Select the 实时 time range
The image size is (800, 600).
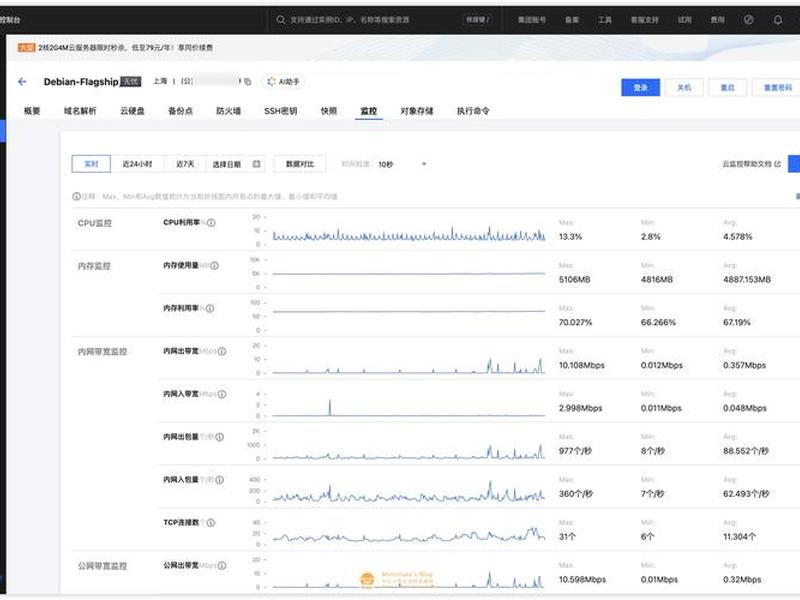pyautogui.click(x=91, y=164)
